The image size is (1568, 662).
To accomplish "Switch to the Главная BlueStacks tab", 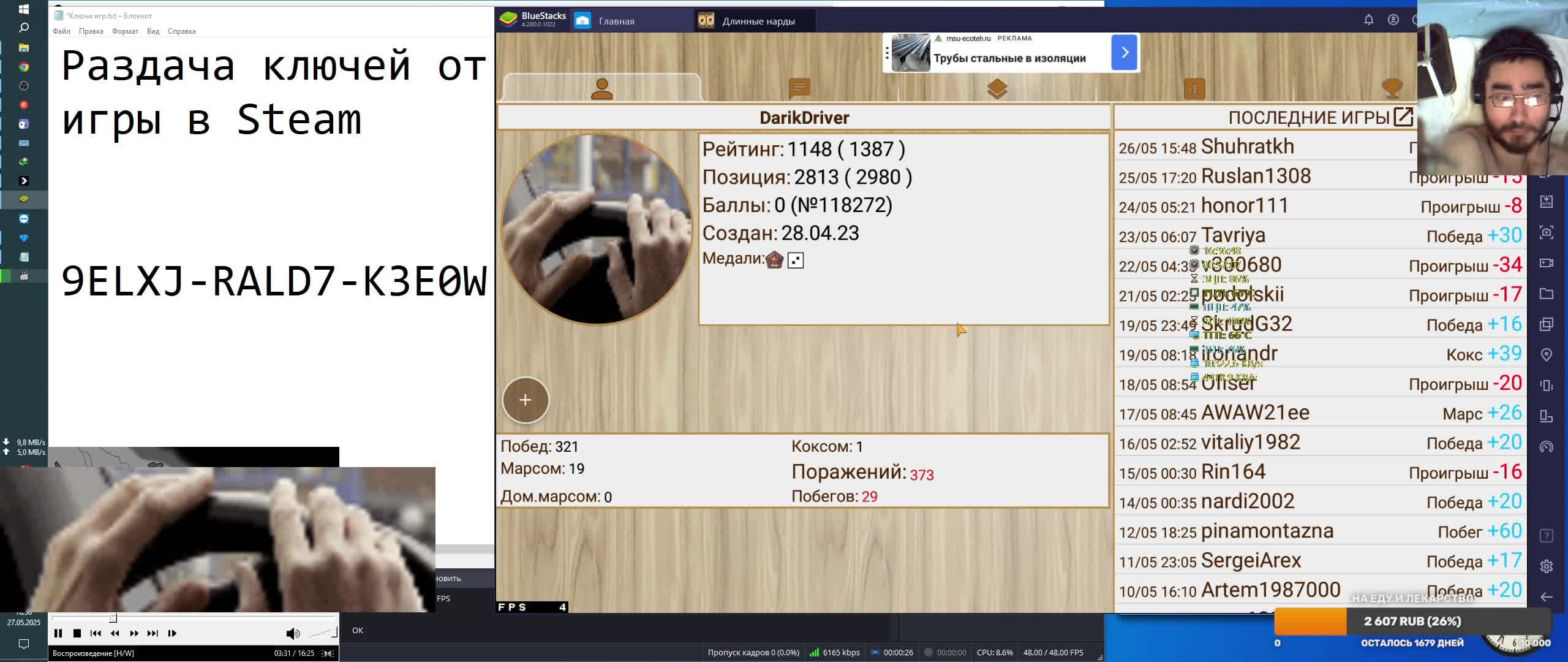I will 616,21.
